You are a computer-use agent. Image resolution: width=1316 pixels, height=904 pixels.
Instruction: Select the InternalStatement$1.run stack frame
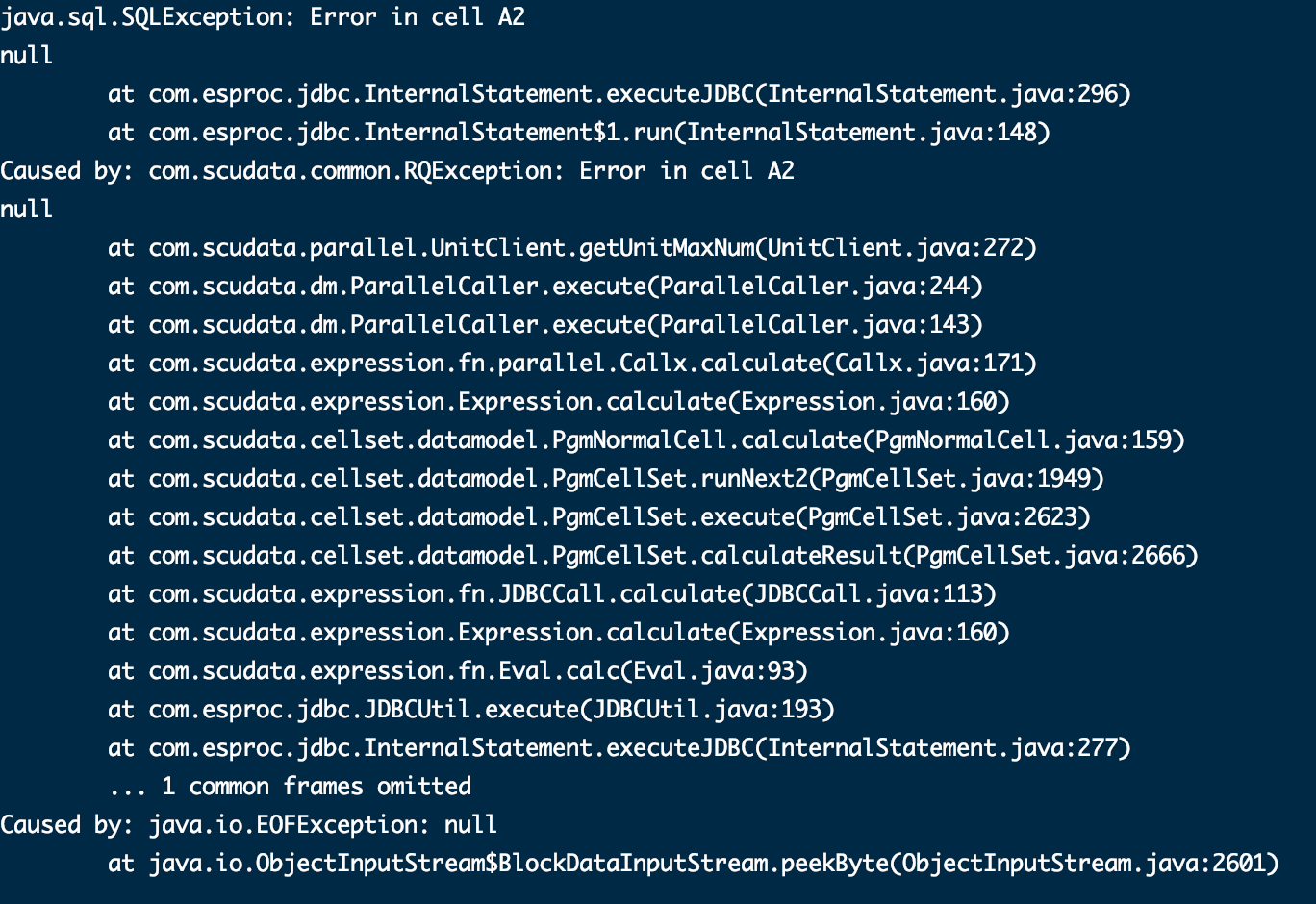click(578, 133)
